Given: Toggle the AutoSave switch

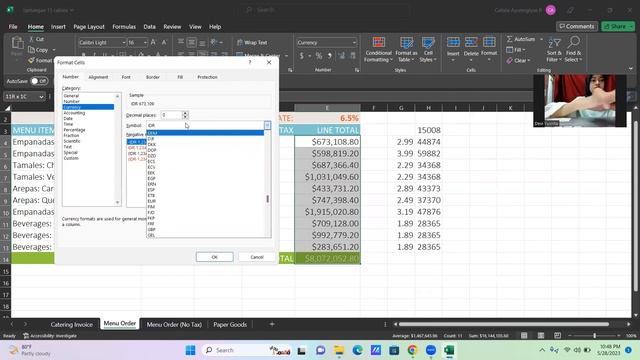Looking at the screenshot, I should tap(39, 81).
